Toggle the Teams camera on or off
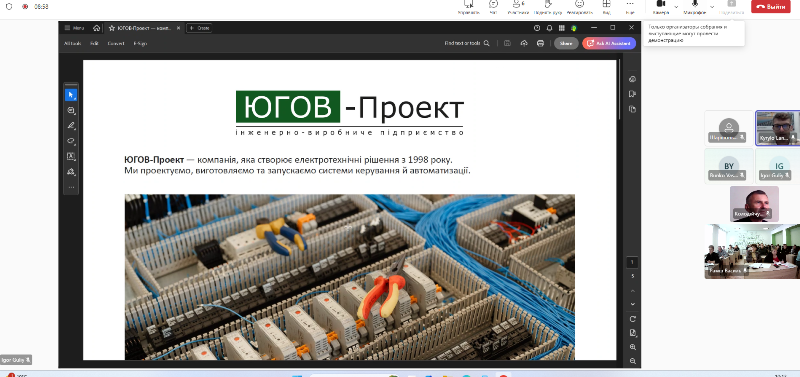 [x=661, y=6]
